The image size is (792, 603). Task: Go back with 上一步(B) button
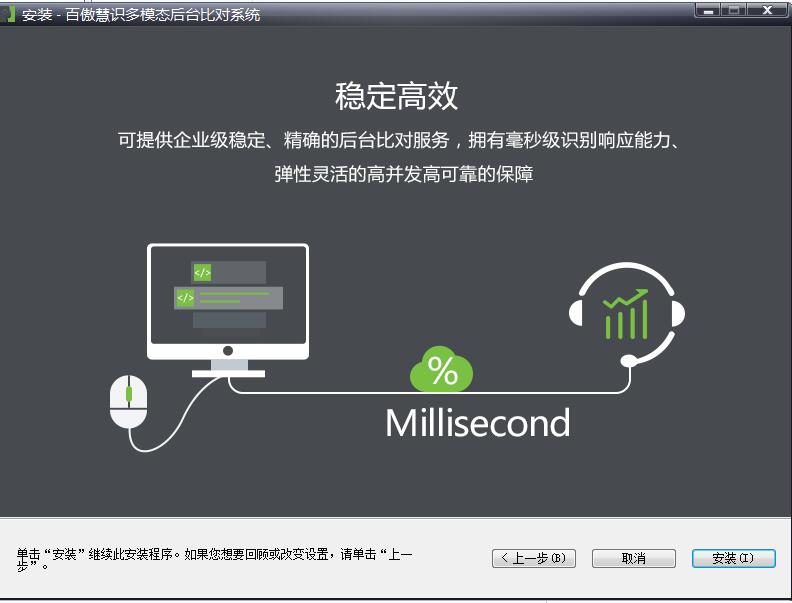click(534, 558)
